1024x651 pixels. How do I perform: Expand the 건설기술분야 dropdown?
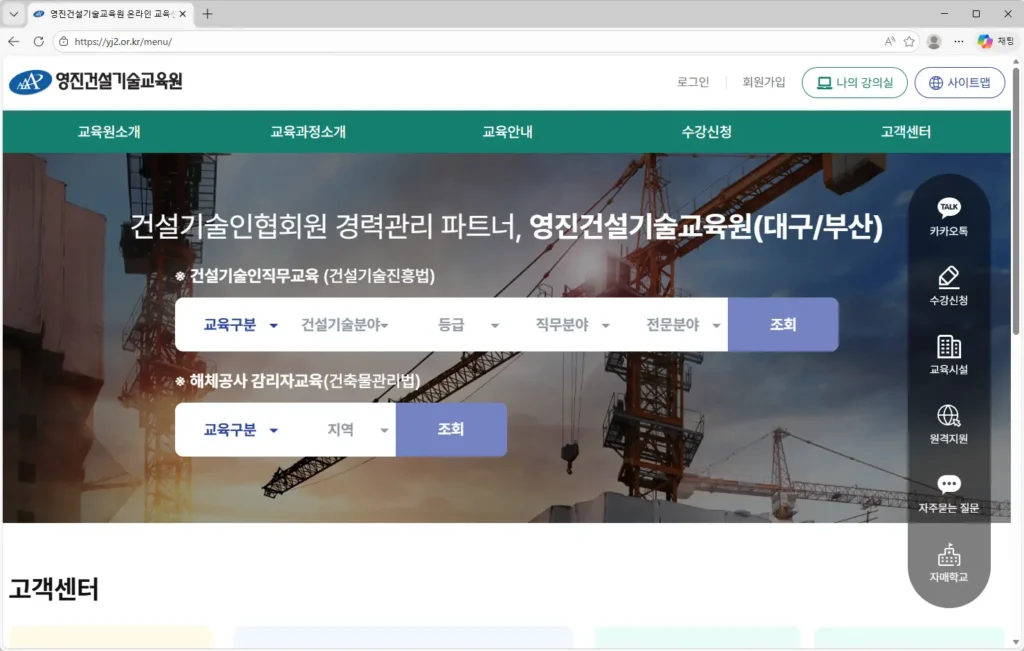[x=345, y=325]
